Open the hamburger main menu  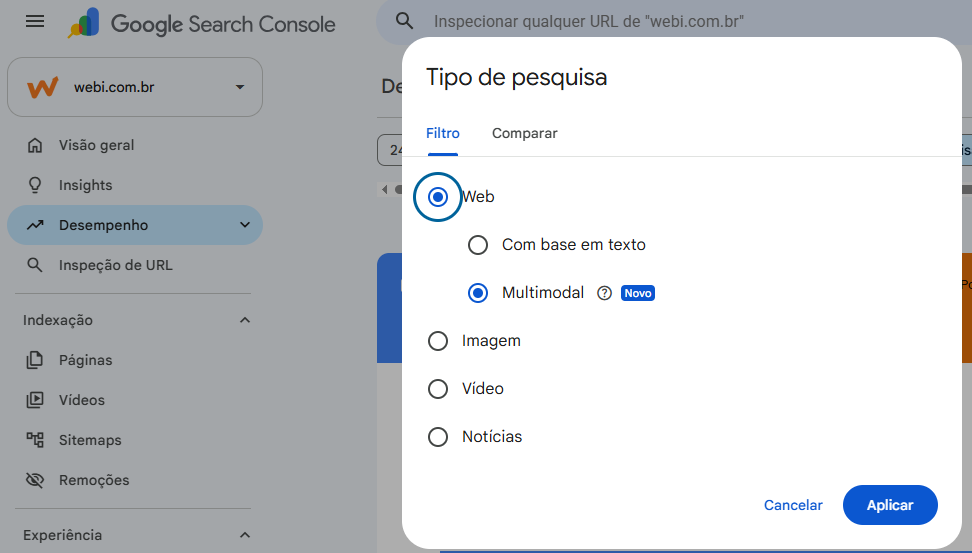[x=35, y=22]
